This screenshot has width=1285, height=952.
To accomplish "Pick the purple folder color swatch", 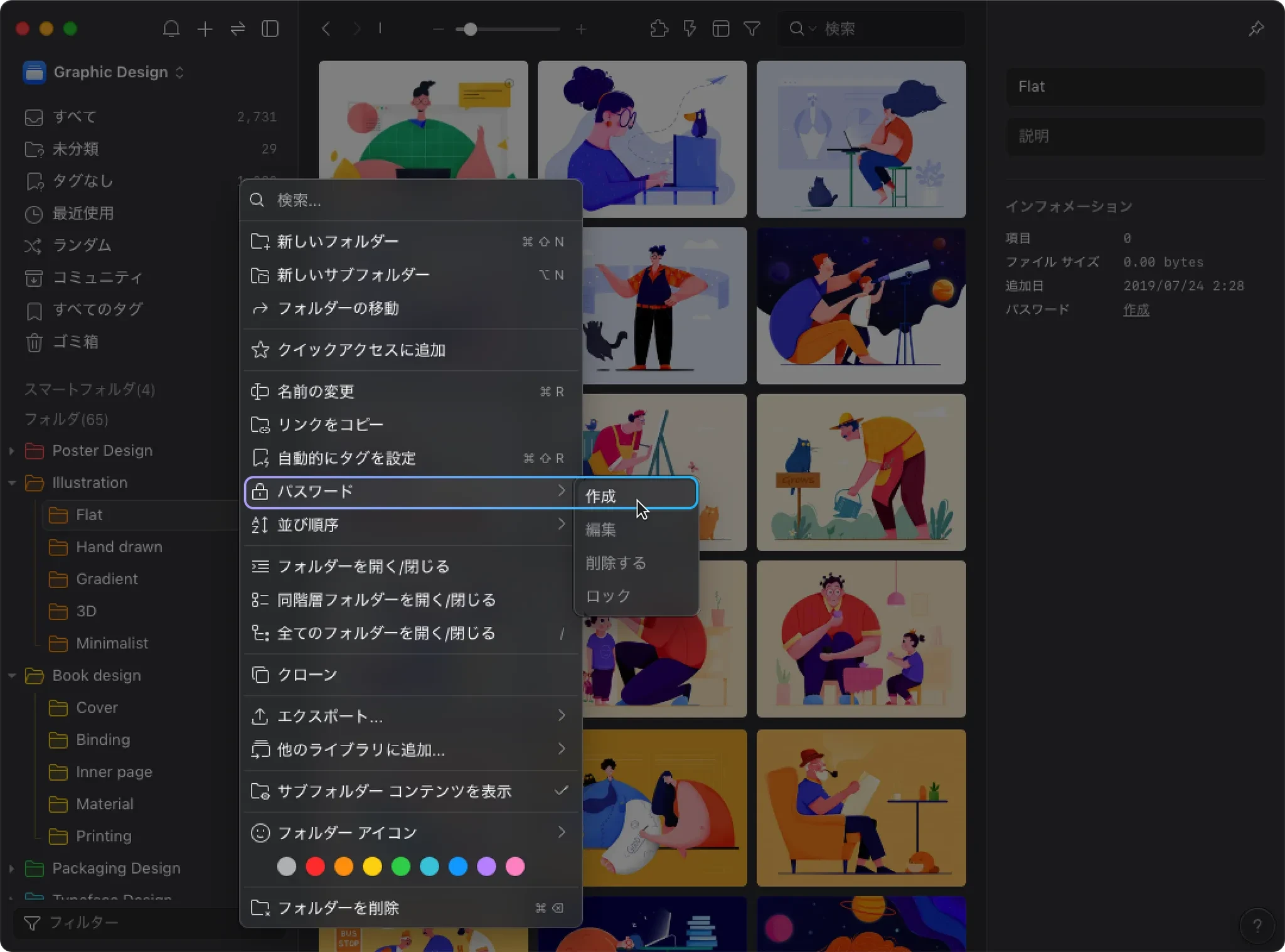I will coord(486,867).
